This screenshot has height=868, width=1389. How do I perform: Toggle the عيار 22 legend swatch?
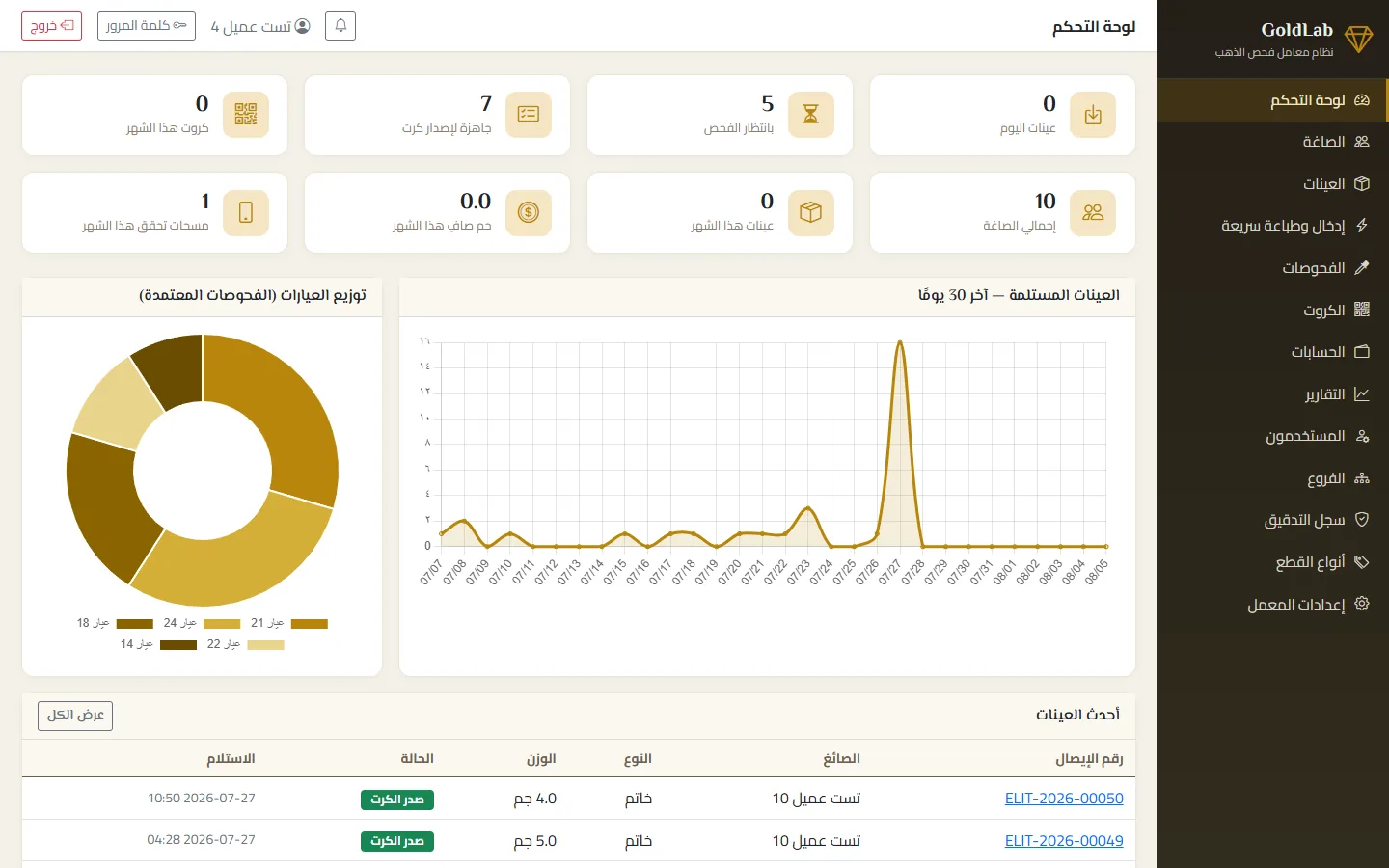pos(265,645)
